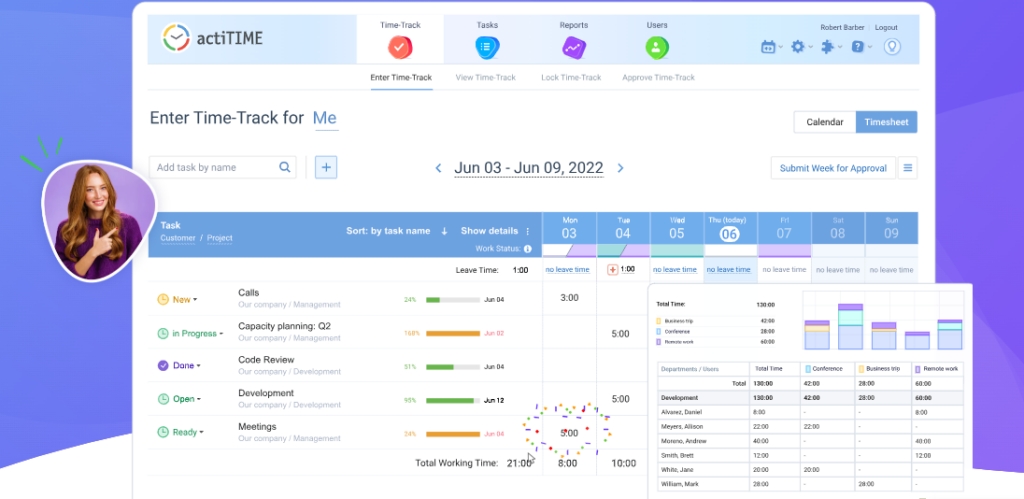Select the Lock Time-Track subtab
The width and height of the screenshot is (1024, 499).
click(571, 78)
